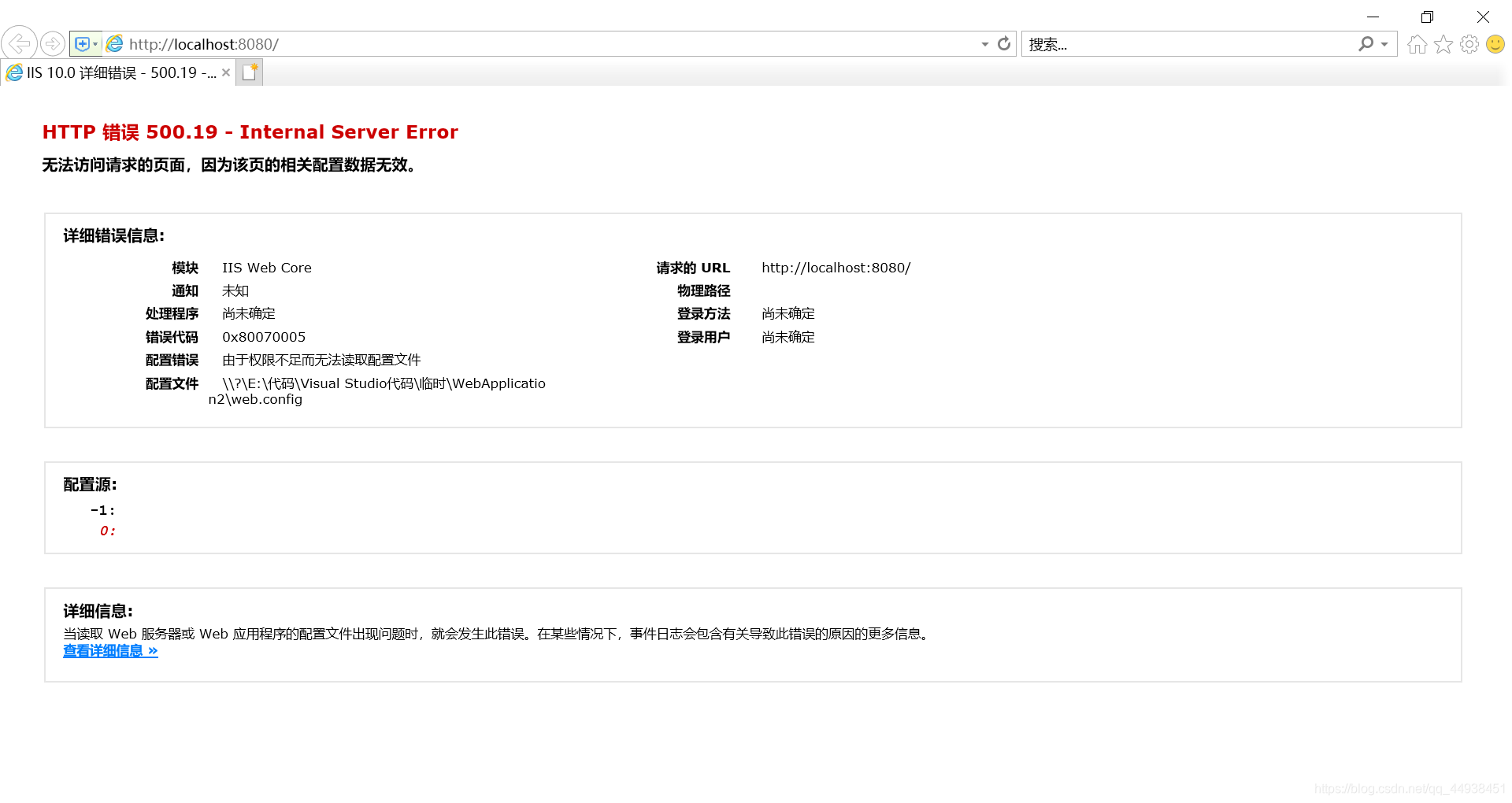Viewport: 1512px width, 803px height.
Task: Open the 查看详细信息 » link
Action: point(110,651)
